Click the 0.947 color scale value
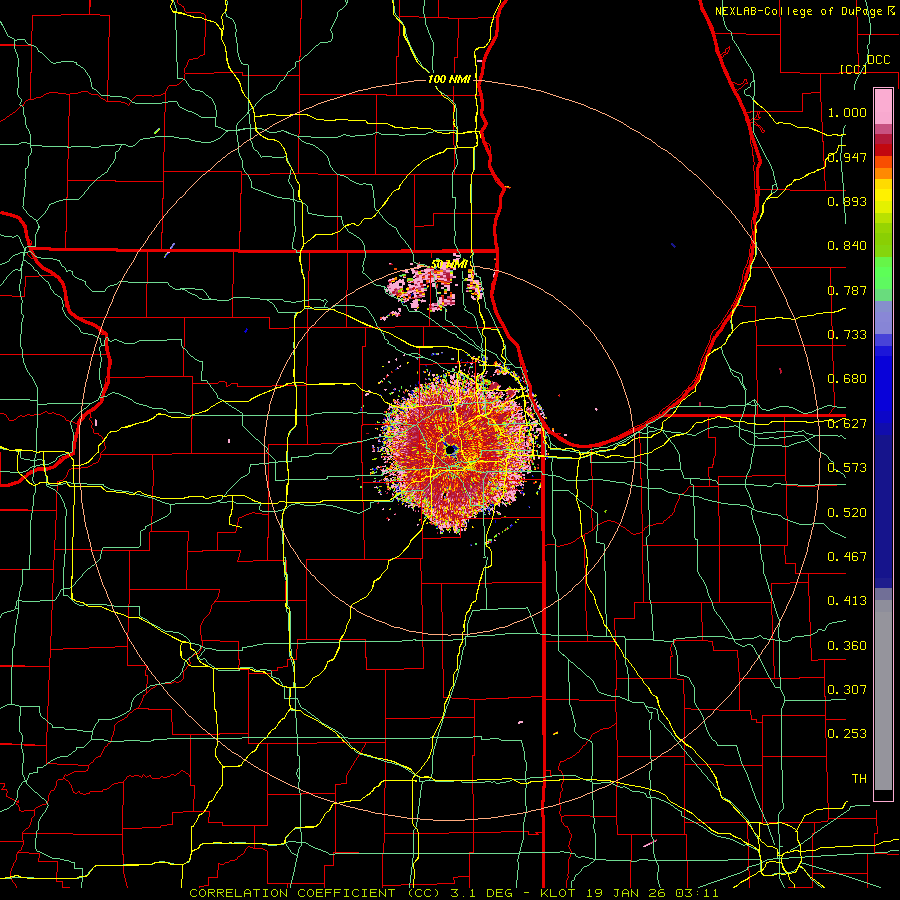This screenshot has width=900, height=900. [847, 157]
